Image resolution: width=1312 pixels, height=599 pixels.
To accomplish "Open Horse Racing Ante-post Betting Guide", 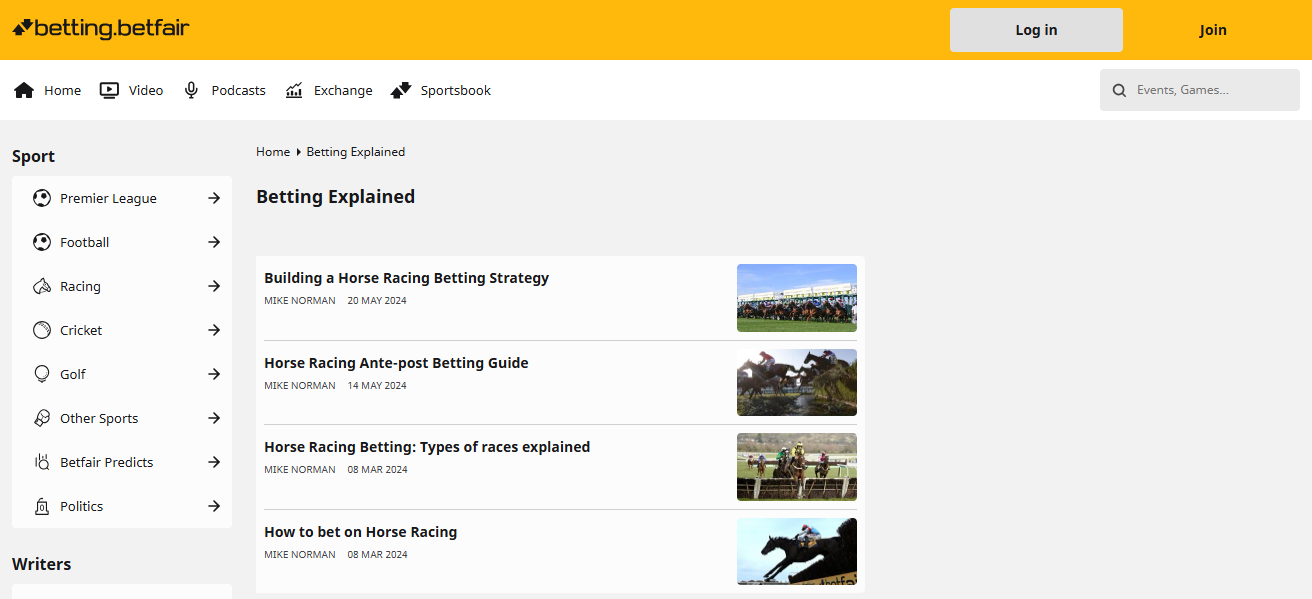I will click(x=396, y=363).
